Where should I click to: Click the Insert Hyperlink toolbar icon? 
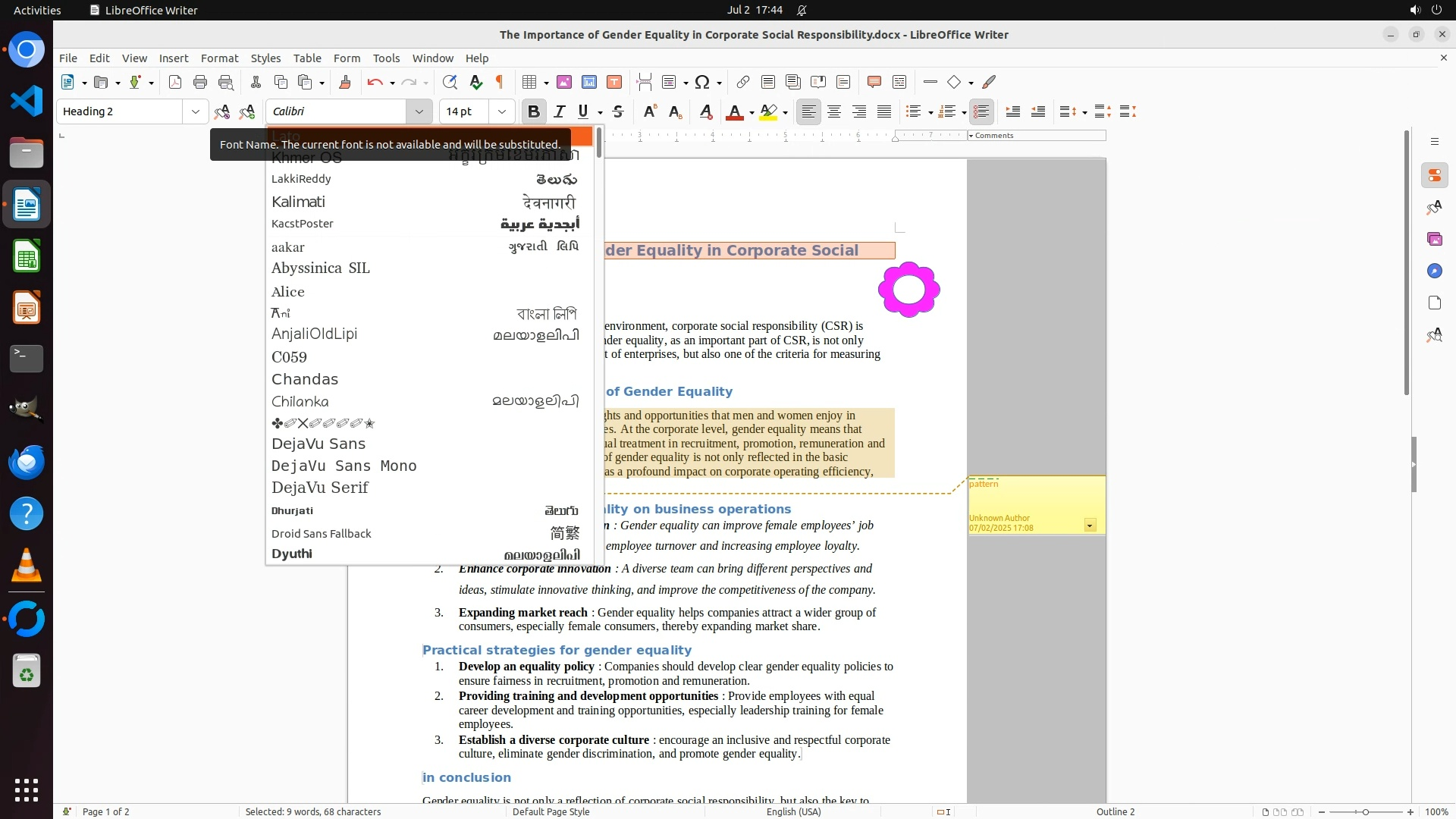point(743,82)
